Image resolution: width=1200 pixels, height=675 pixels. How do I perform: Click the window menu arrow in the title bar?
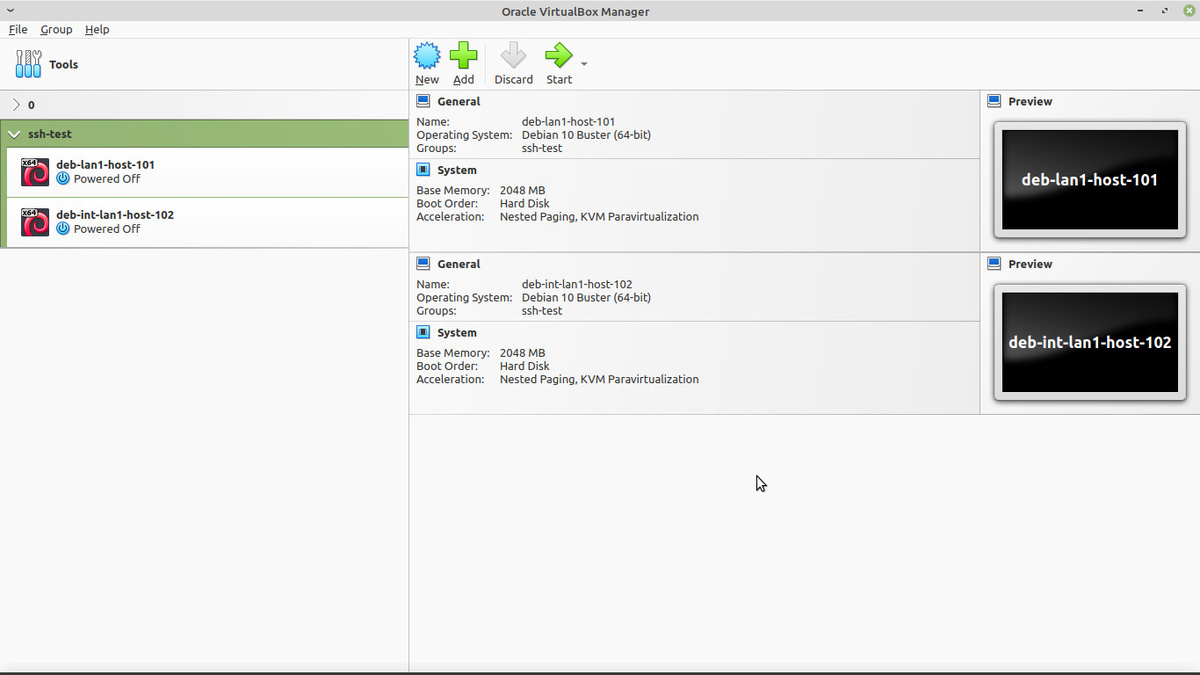pos(10,11)
